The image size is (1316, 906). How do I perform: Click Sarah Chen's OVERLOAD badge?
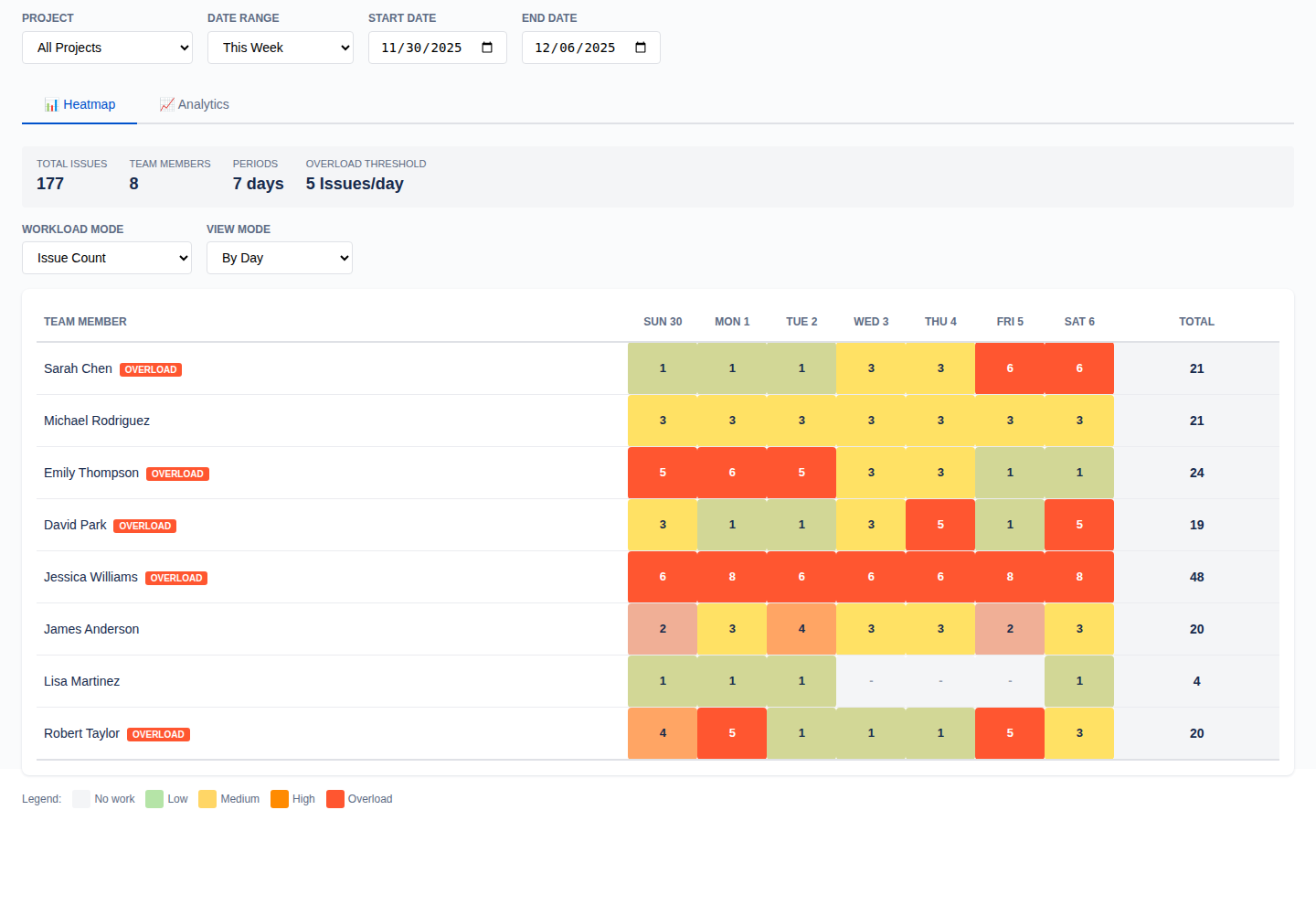point(150,369)
